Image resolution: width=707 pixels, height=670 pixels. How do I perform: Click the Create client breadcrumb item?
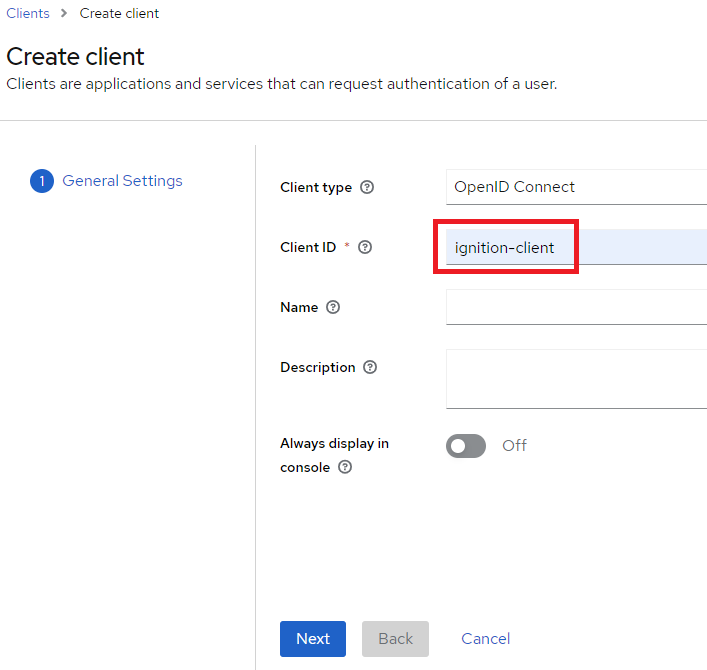coord(119,13)
